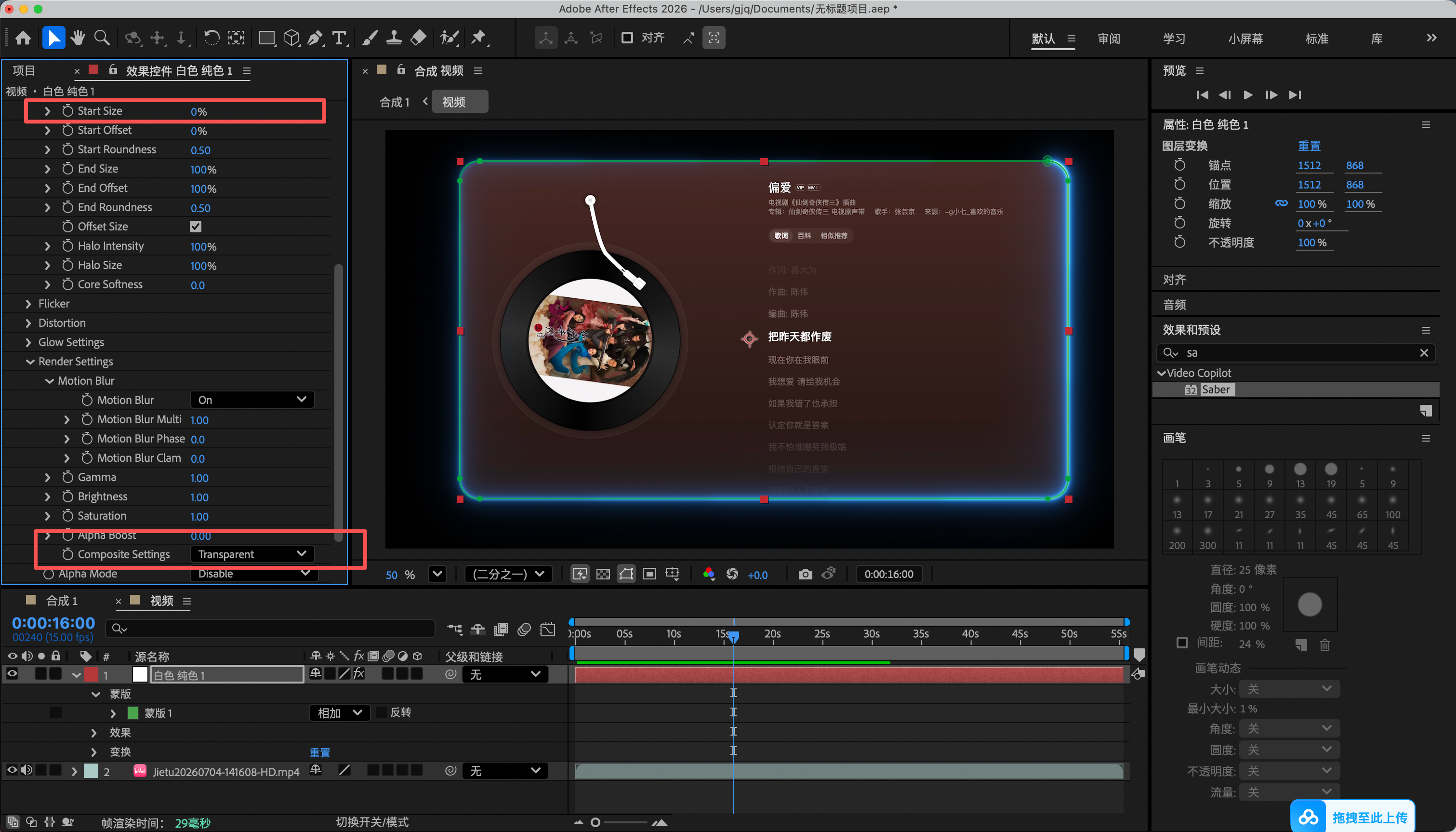Open the Composite Settings Transparent dropdown

click(x=252, y=554)
